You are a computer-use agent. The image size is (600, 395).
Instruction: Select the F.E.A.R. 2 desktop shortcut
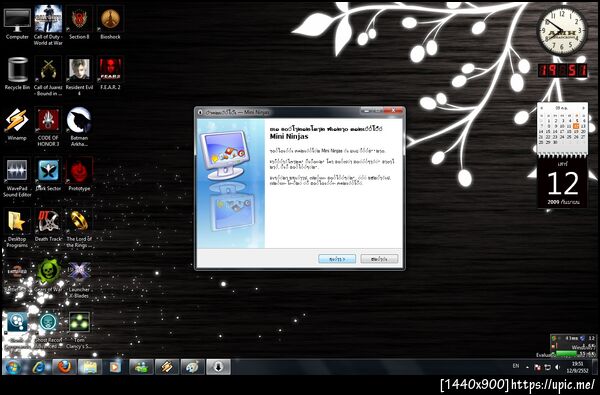click(110, 73)
